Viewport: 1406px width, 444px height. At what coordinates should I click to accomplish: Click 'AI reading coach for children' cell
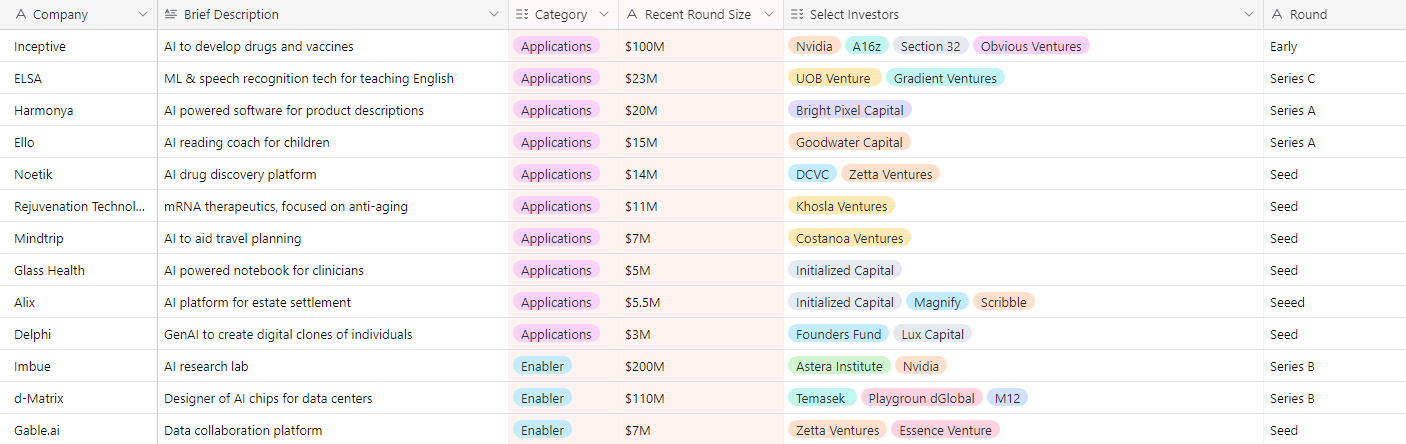(x=333, y=142)
